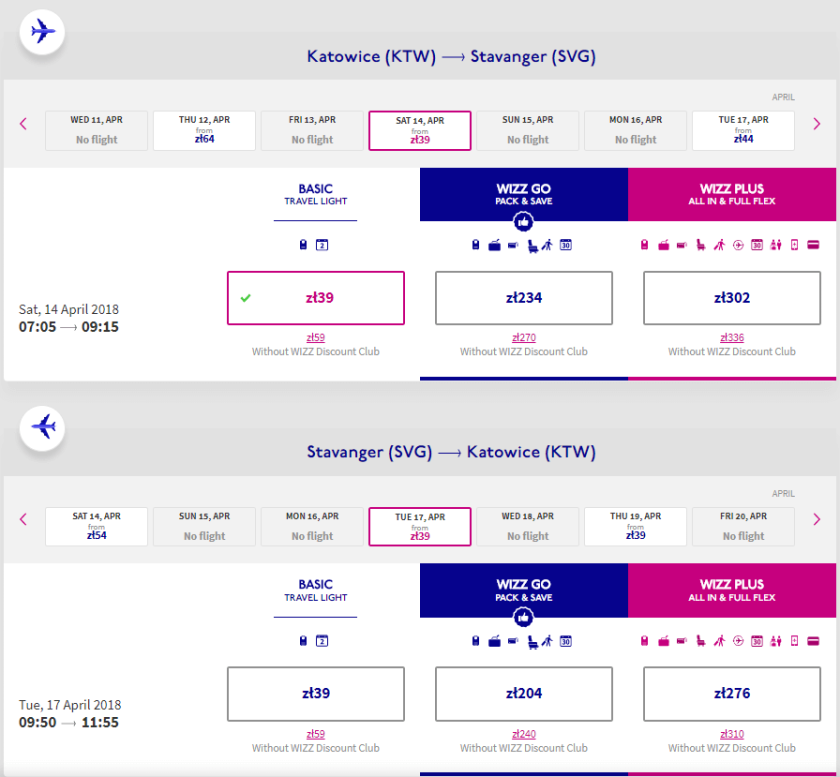This screenshot has width=840, height=777.
Task: Click the thumbs-up badge on return WIZZ GO
Action: (523, 618)
